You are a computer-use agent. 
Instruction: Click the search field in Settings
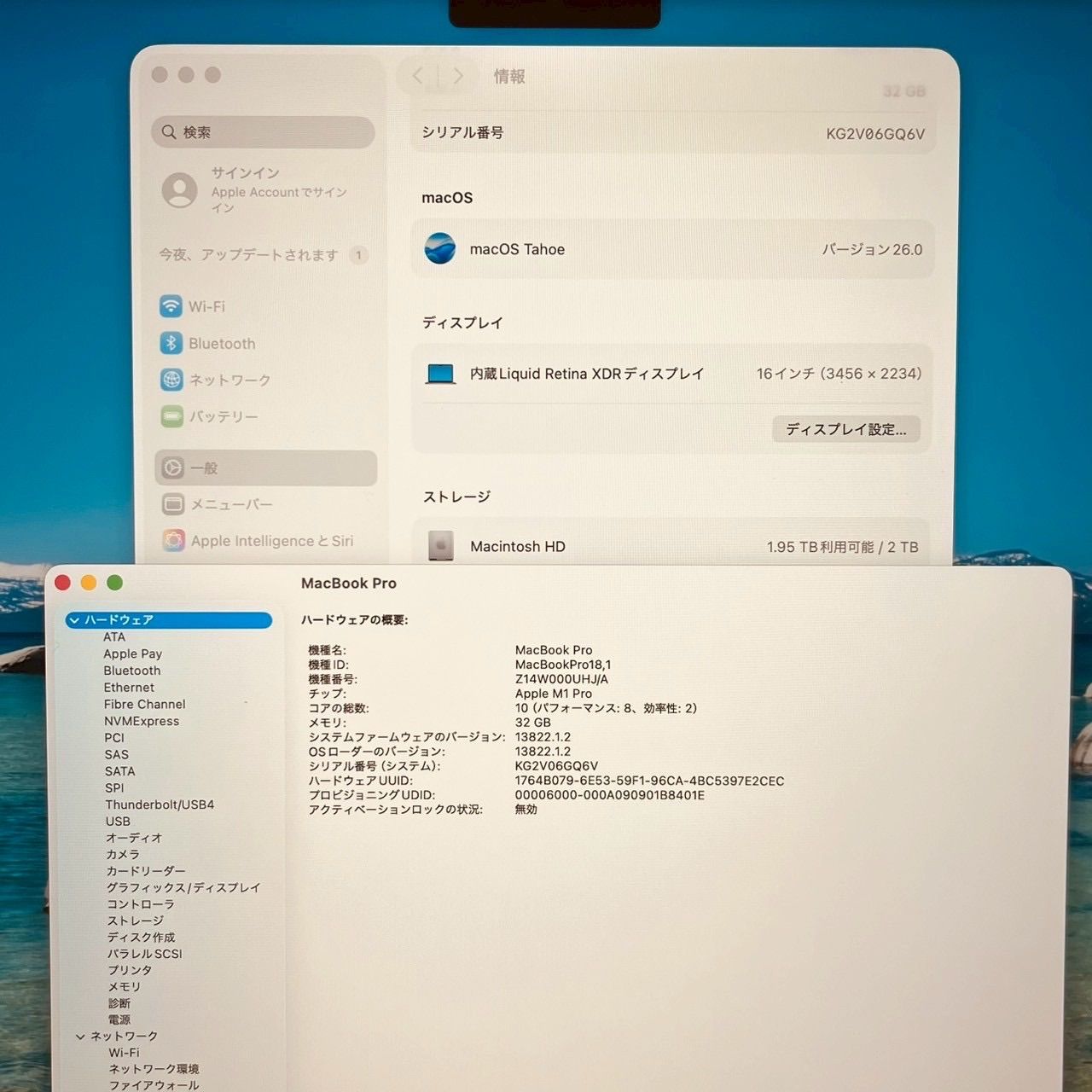point(264,132)
